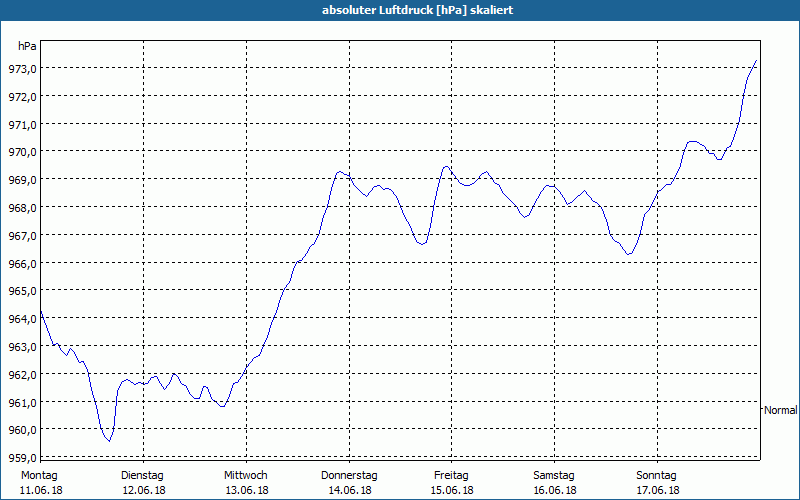This screenshot has height=500, width=800.
Task: Click the 968,0 y-axis value
Action: (x=23, y=208)
